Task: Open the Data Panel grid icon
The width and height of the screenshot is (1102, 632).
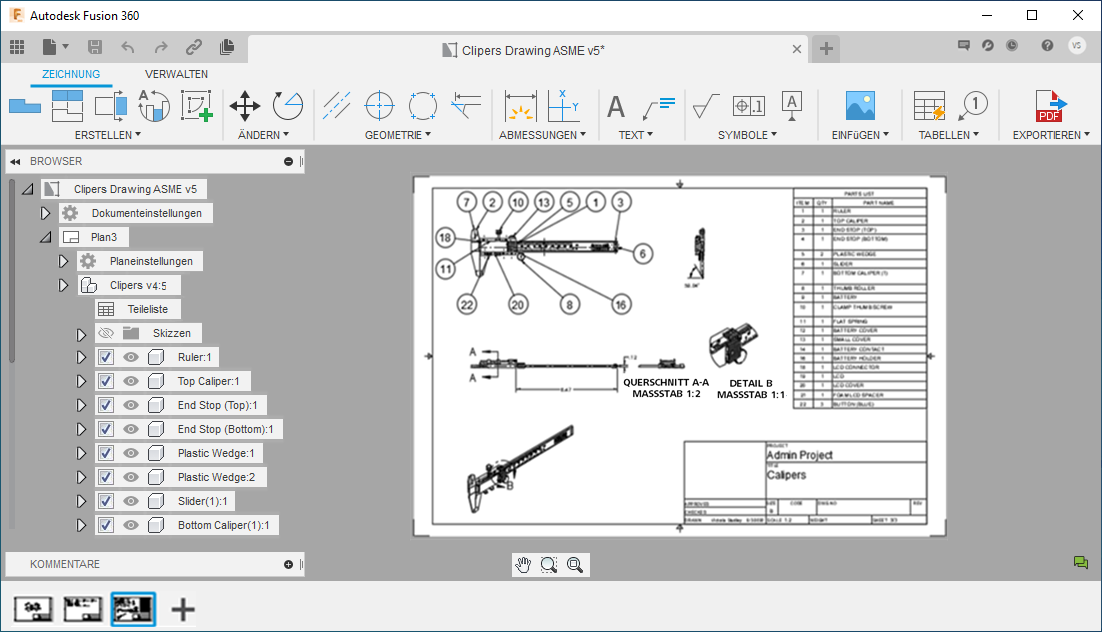Action: [17, 47]
